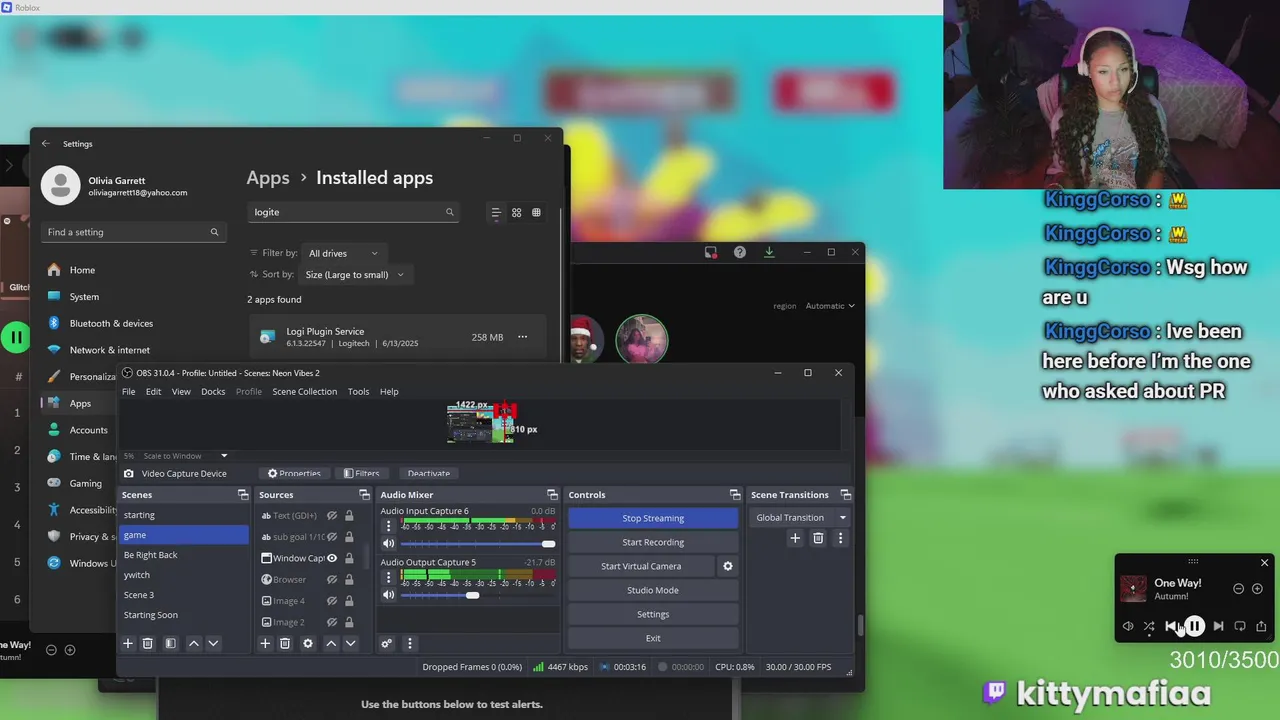Open options dots for Audio Input Capture 6
The width and height of the screenshot is (1280, 720).
[389, 526]
